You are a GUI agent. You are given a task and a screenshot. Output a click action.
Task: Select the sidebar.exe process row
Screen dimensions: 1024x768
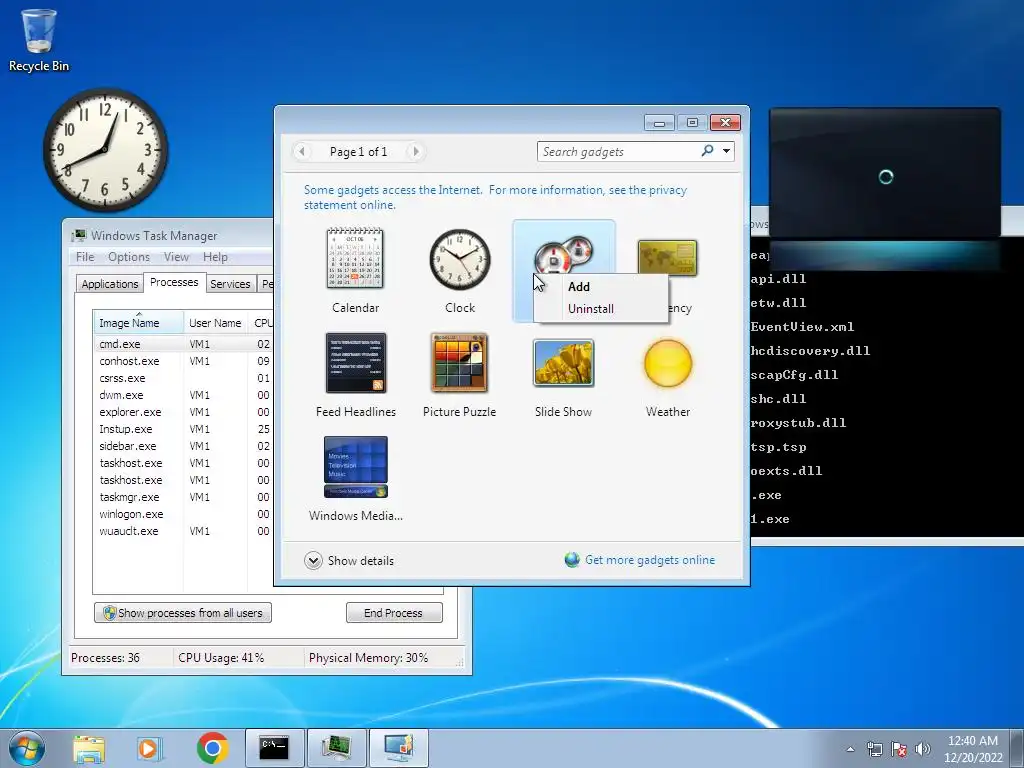coord(183,445)
